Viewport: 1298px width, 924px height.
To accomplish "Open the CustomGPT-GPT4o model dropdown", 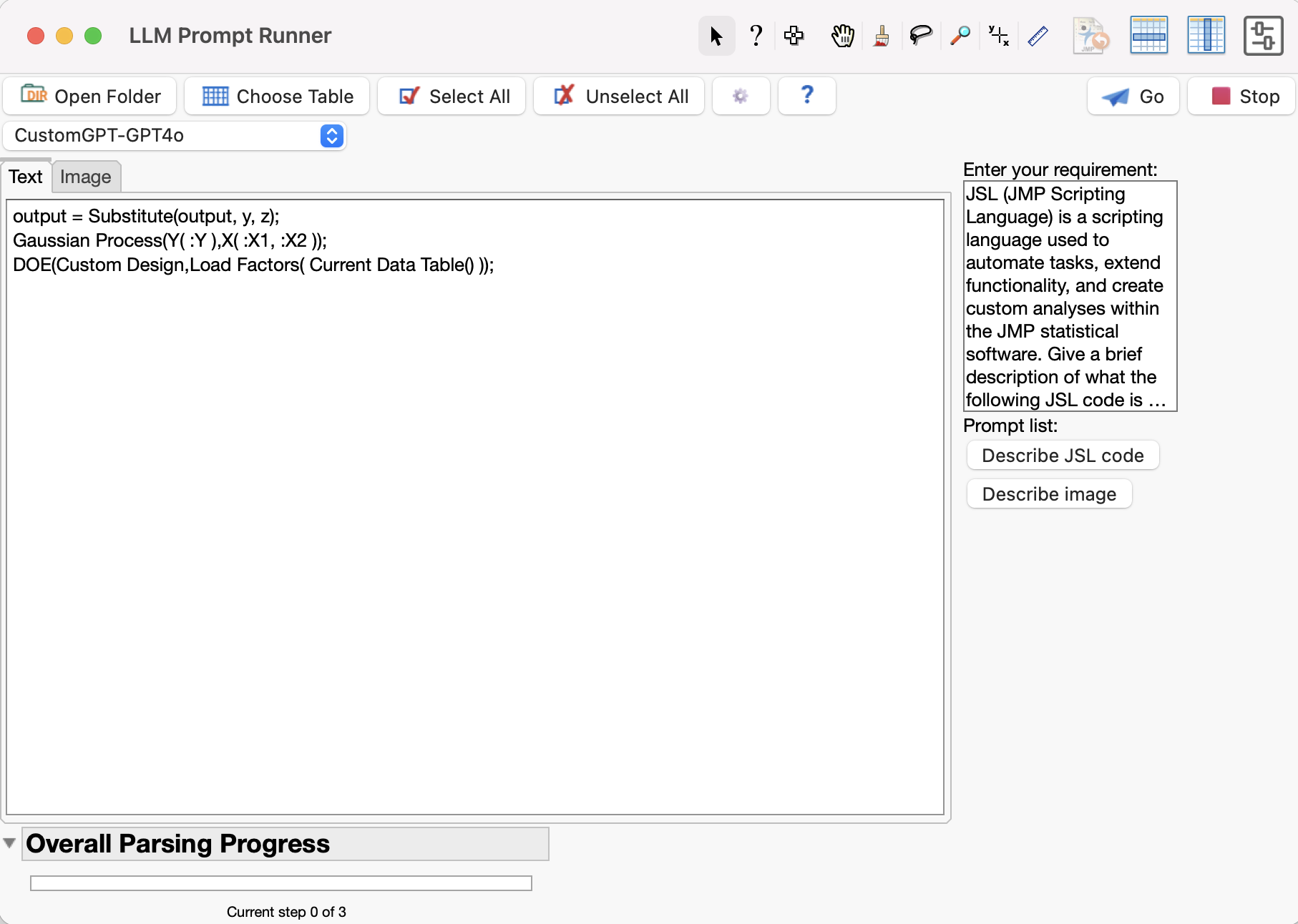I will pyautogui.click(x=175, y=136).
